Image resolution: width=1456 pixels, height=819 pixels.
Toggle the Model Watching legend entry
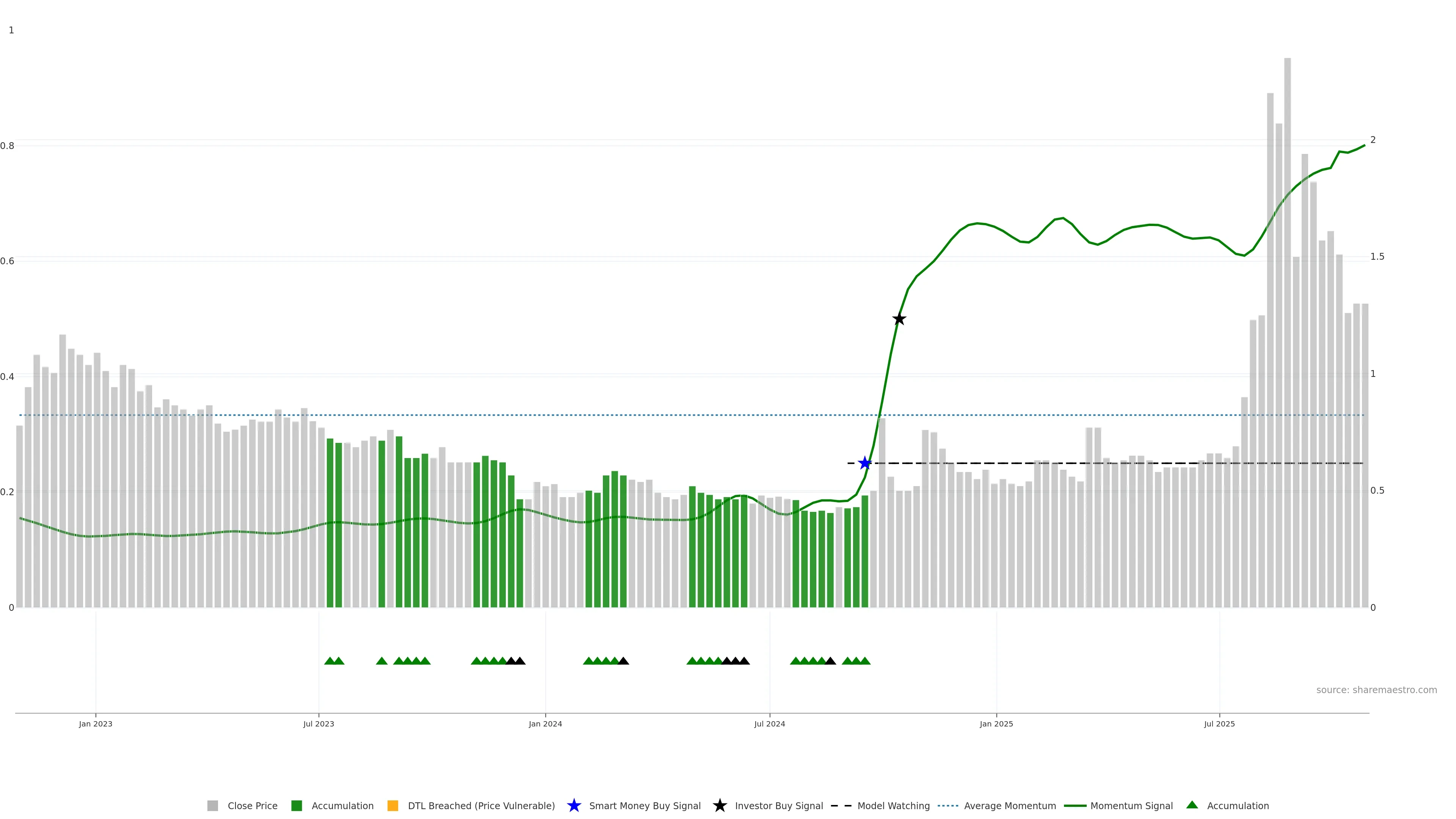tap(893, 806)
